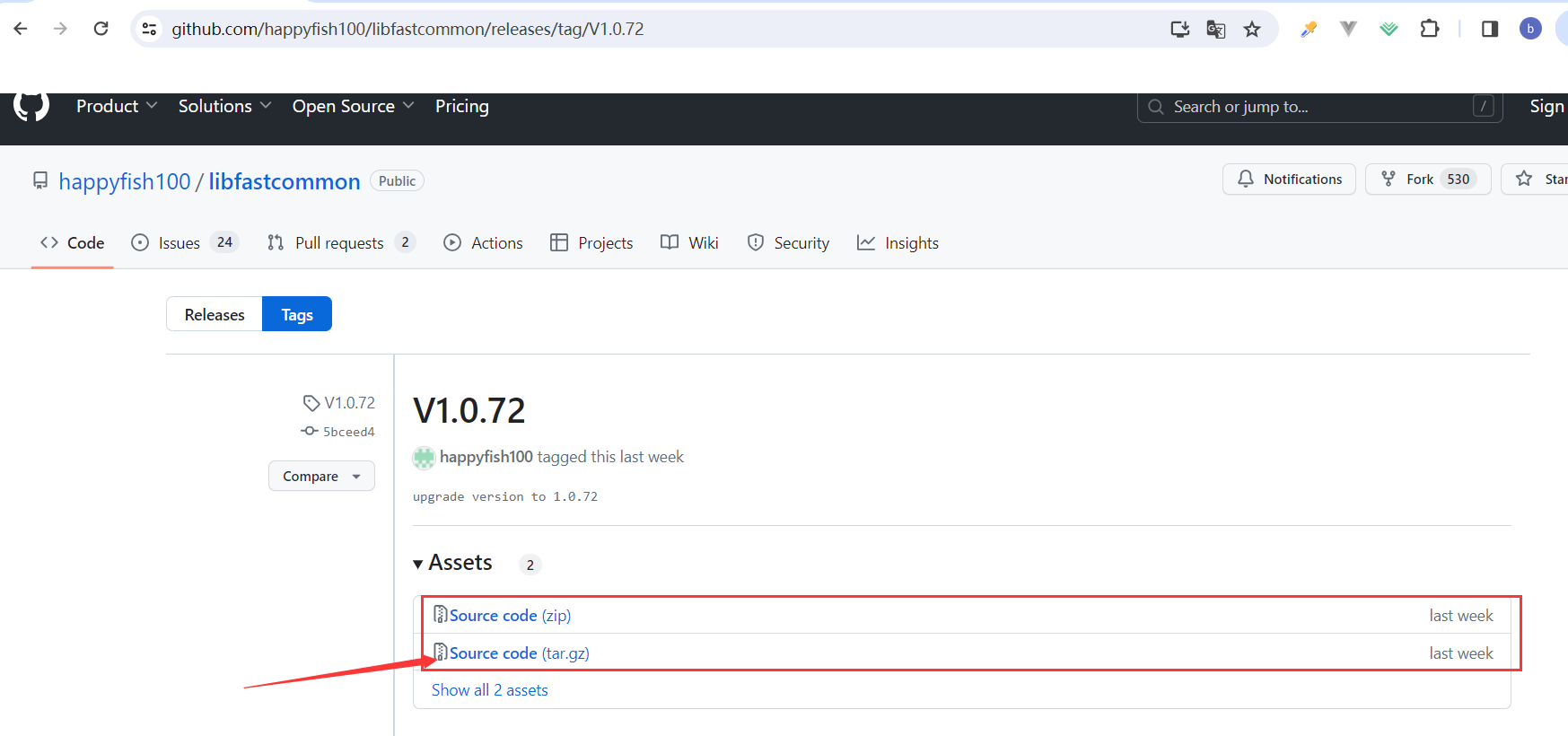Bookmark this page with the star icon
This screenshot has height=736, width=1568.
(x=1252, y=29)
